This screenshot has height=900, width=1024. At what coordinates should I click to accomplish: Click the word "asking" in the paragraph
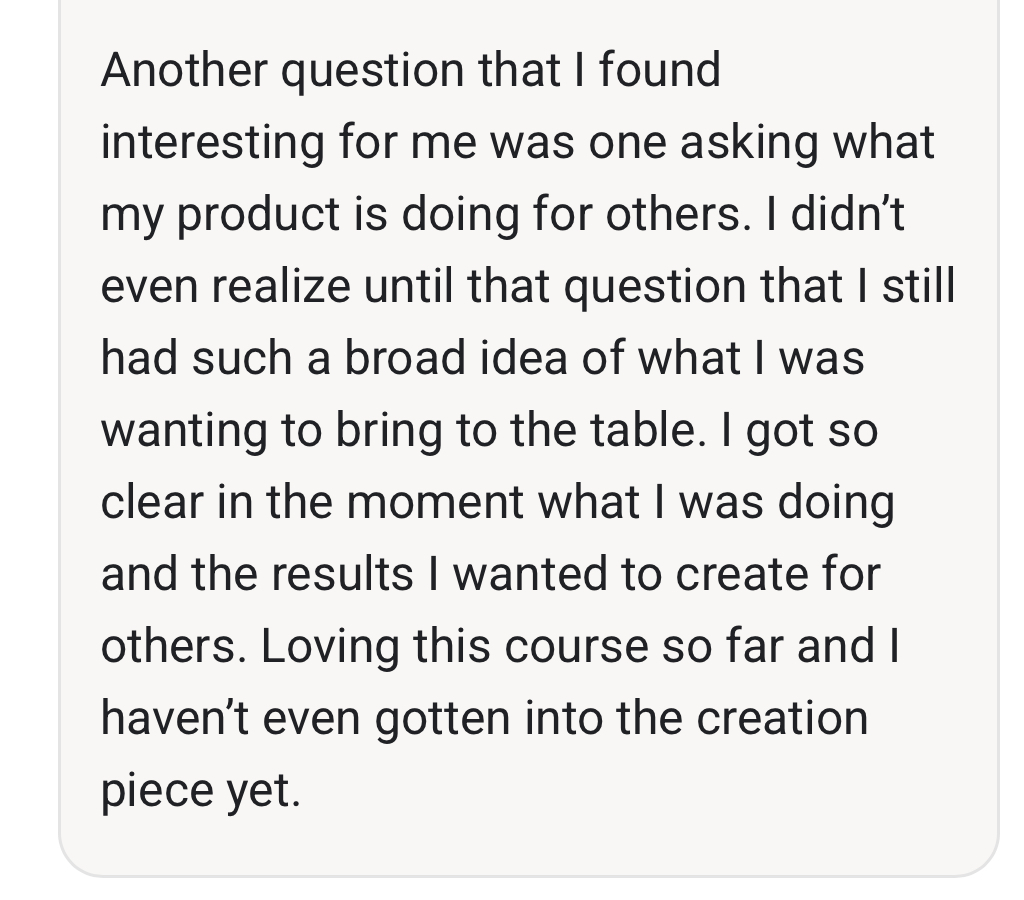coord(748,143)
